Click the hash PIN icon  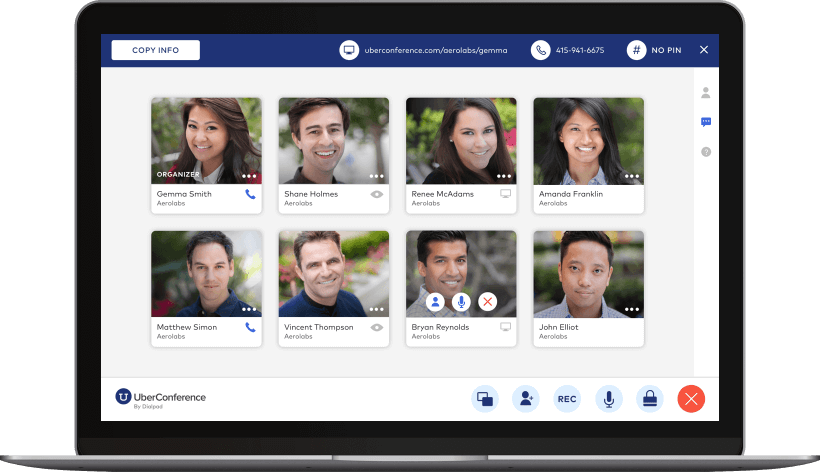[636, 50]
